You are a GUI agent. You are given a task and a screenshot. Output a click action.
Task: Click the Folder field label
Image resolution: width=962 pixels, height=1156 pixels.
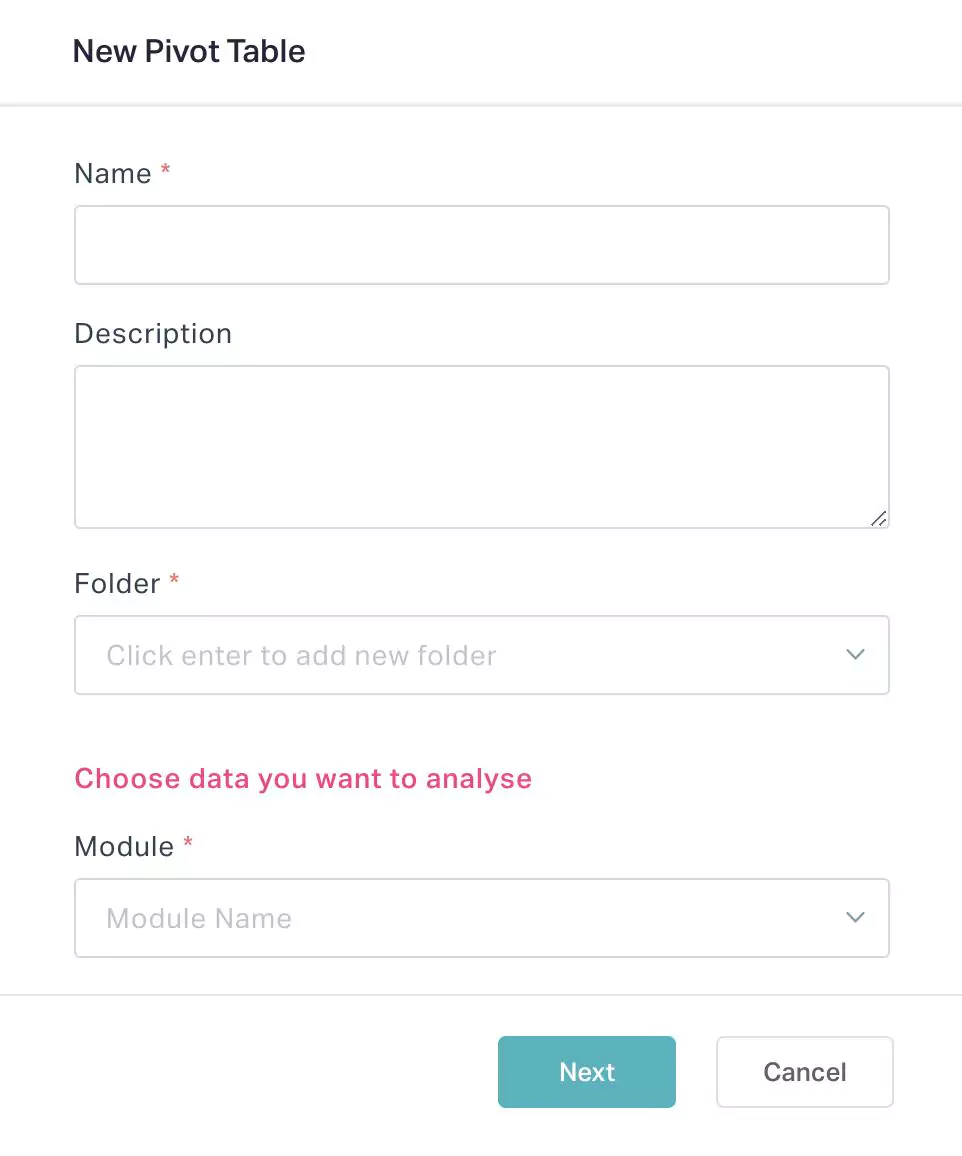click(117, 583)
